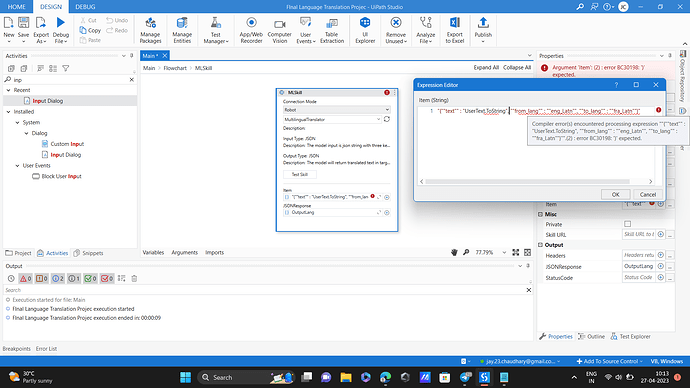The image size is (690, 388).
Task: Toggle warnings filter in Output panel
Action: 42,278
